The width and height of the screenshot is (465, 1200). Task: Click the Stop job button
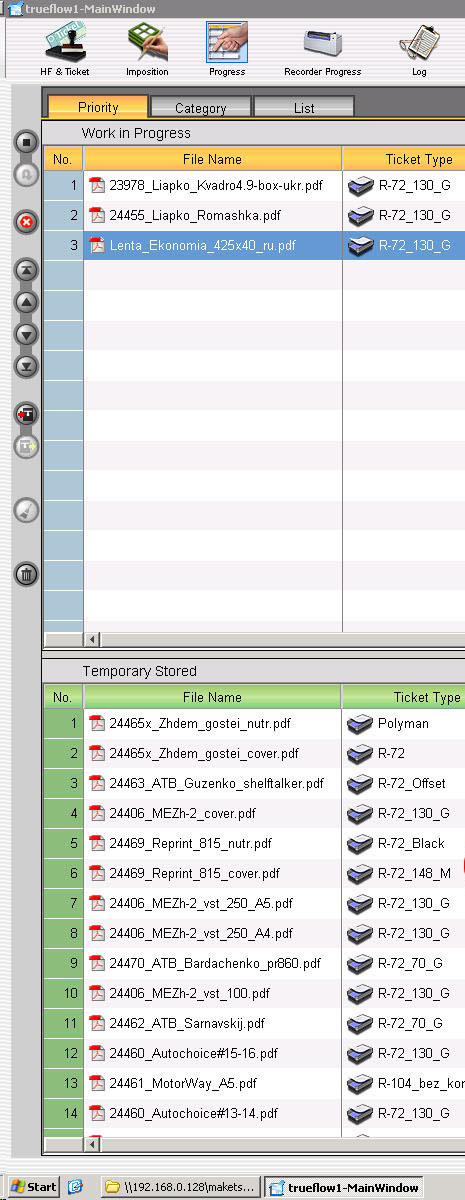point(27,142)
